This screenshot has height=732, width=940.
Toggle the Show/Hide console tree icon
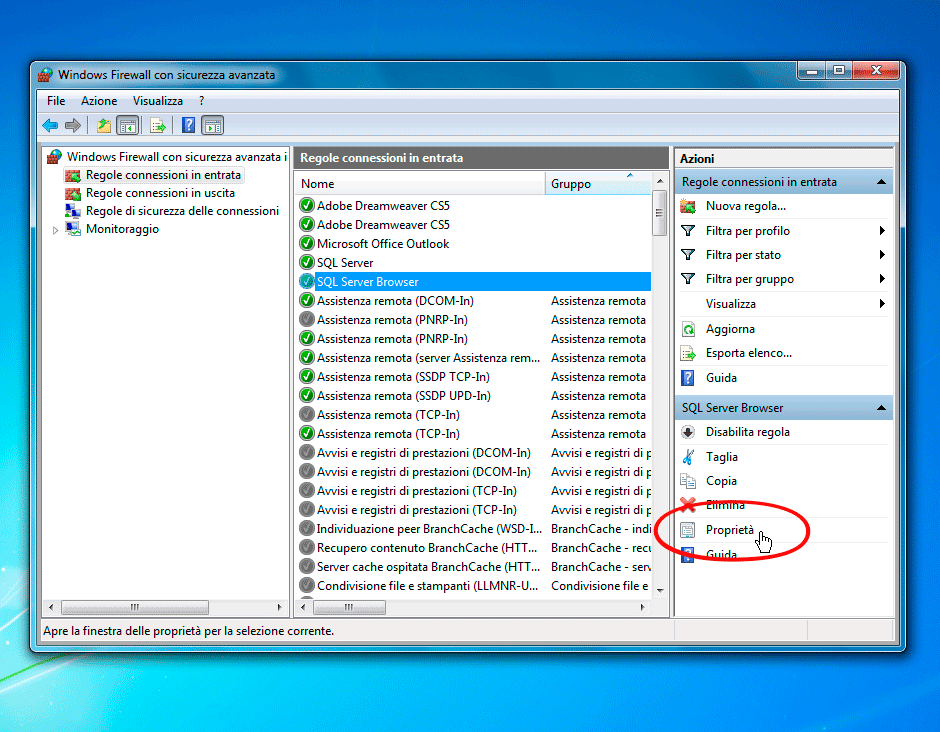(128, 125)
